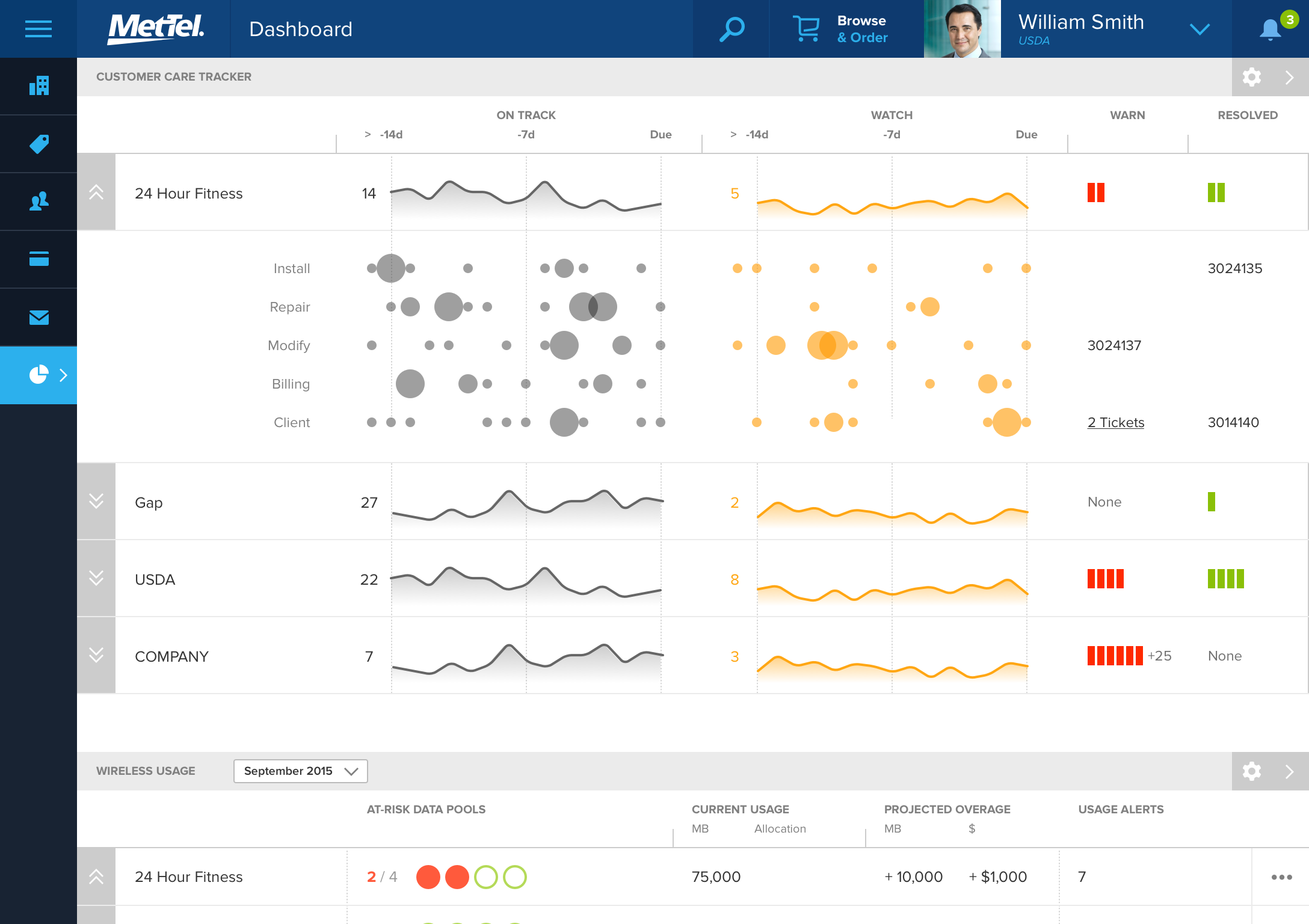This screenshot has width=1309, height=924.
Task: Open the users sidebar icon
Action: [x=38, y=202]
